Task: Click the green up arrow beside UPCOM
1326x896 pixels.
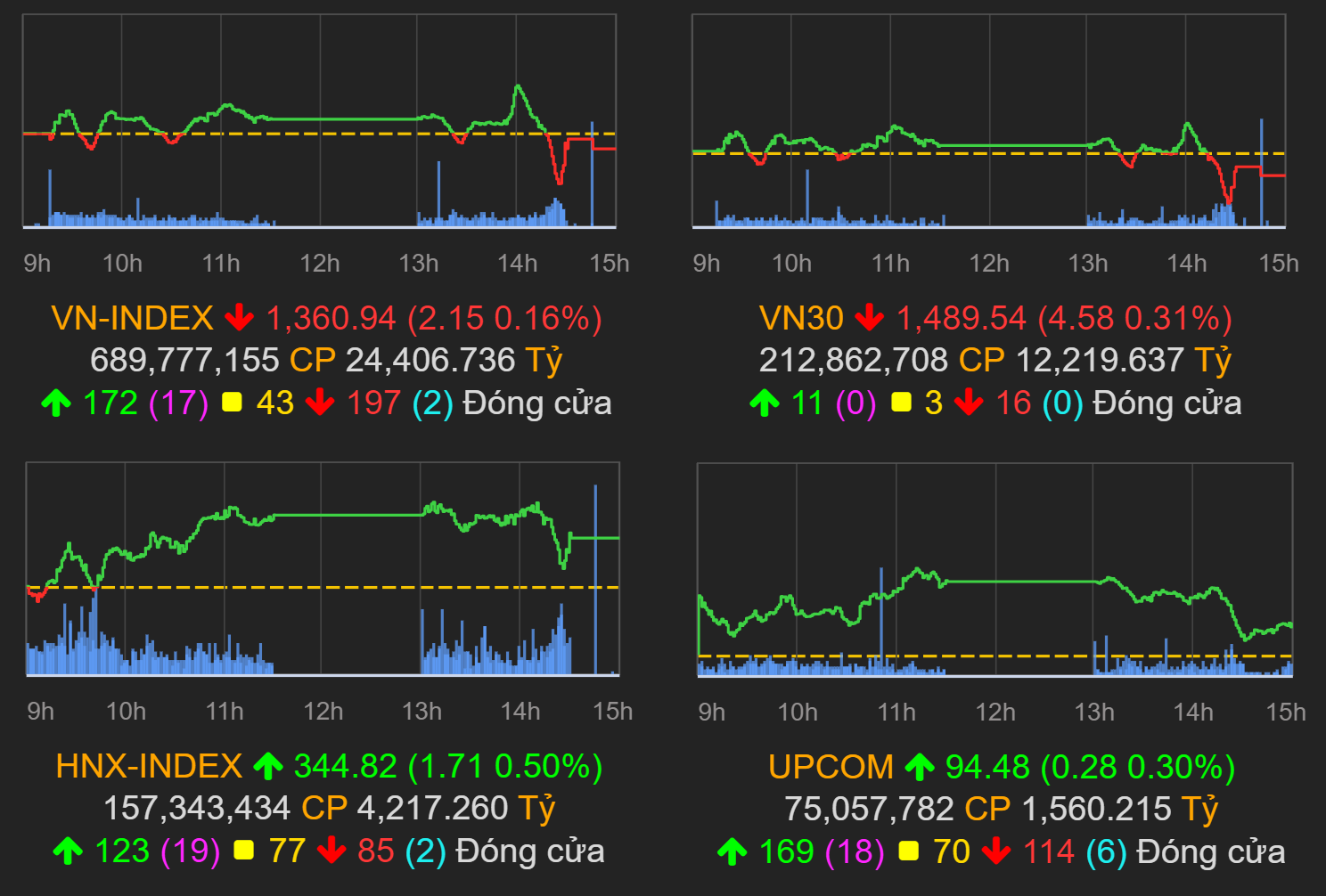Action: click(920, 767)
